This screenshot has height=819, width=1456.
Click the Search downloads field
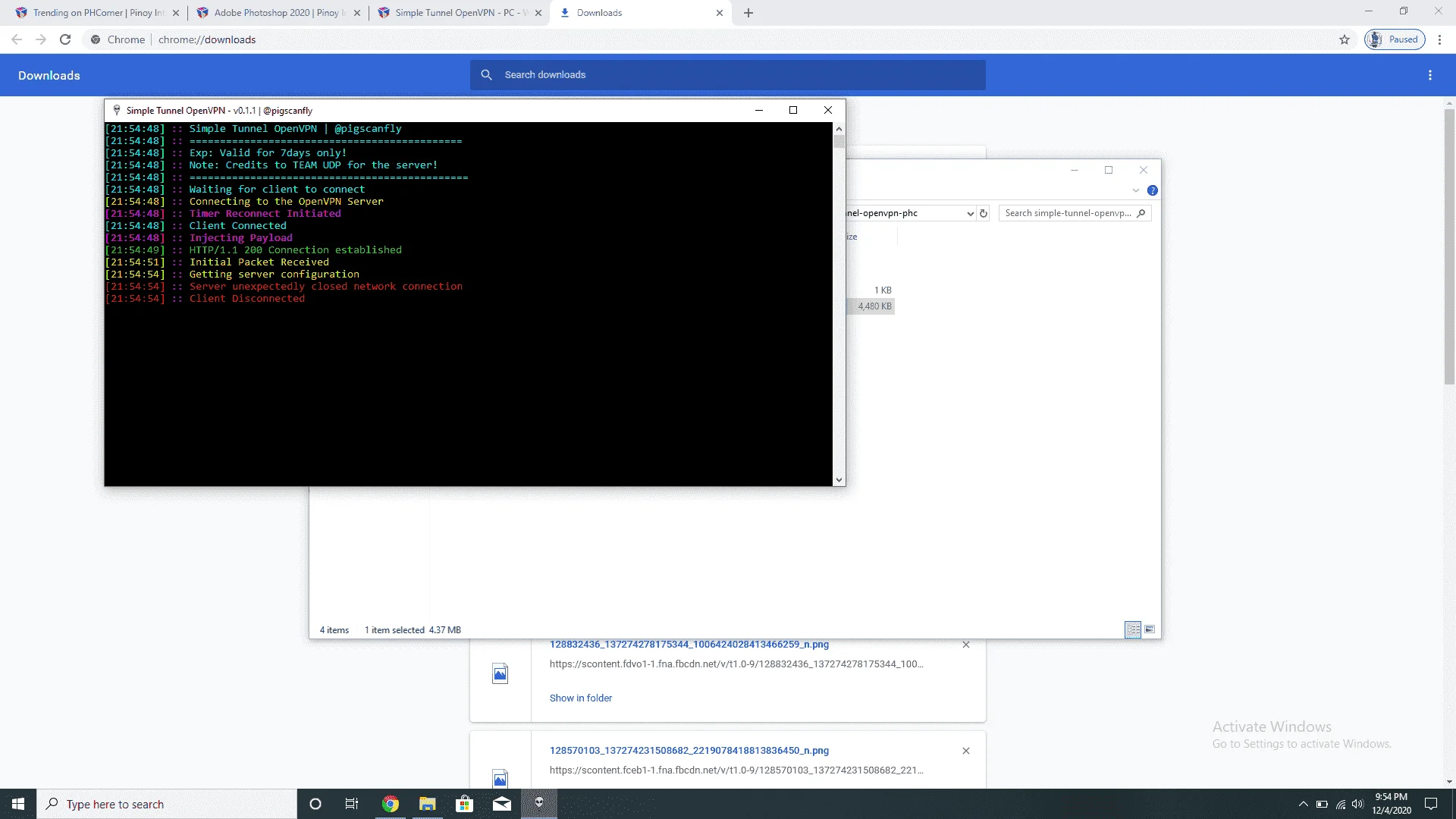pyautogui.click(x=728, y=75)
